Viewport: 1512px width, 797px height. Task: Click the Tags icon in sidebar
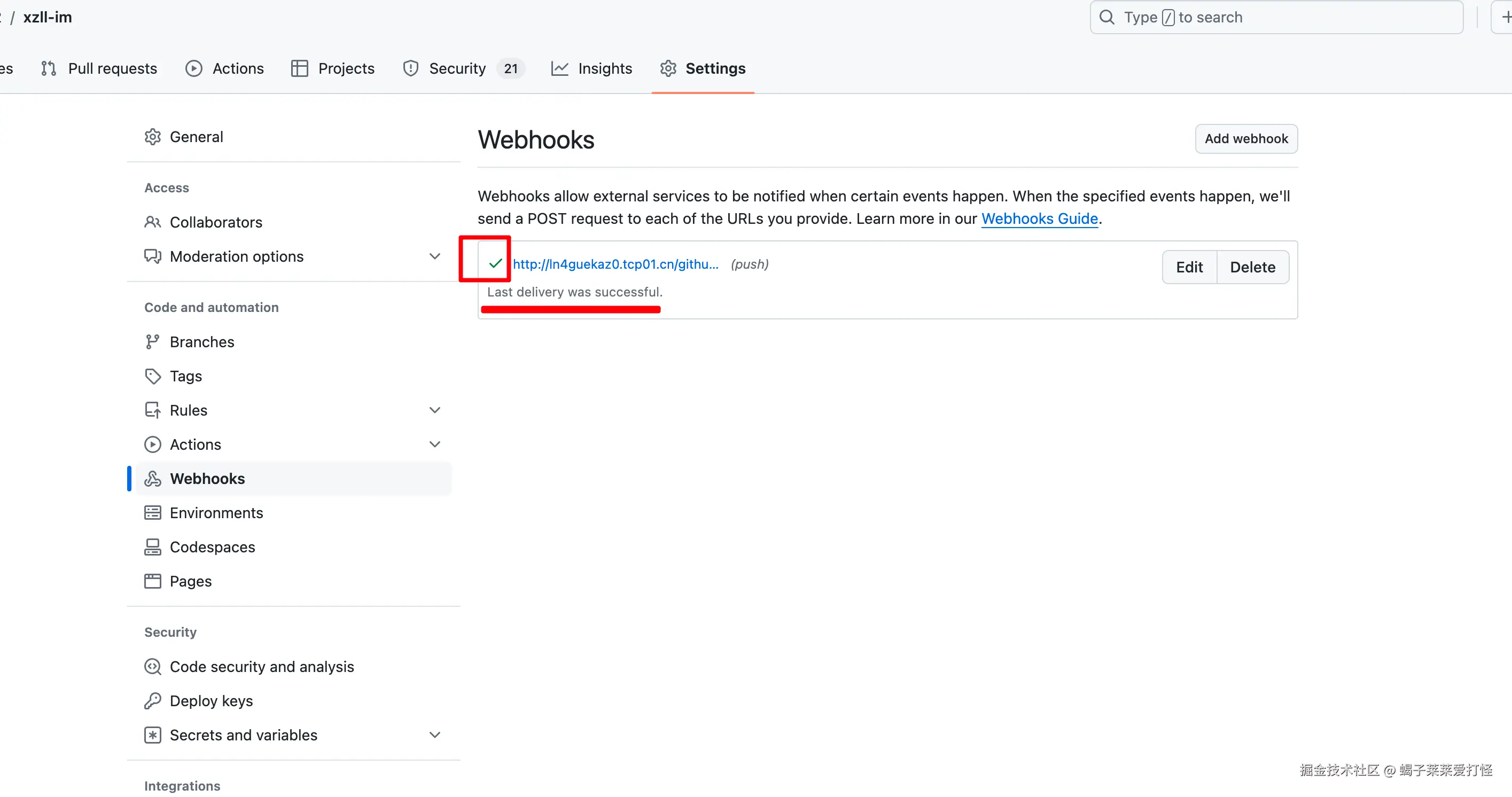[x=153, y=376]
